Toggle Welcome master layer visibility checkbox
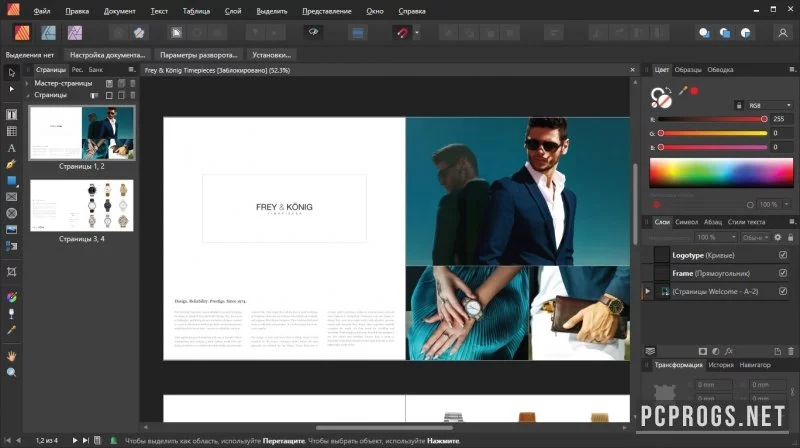The height and width of the screenshot is (448, 800). [x=783, y=291]
